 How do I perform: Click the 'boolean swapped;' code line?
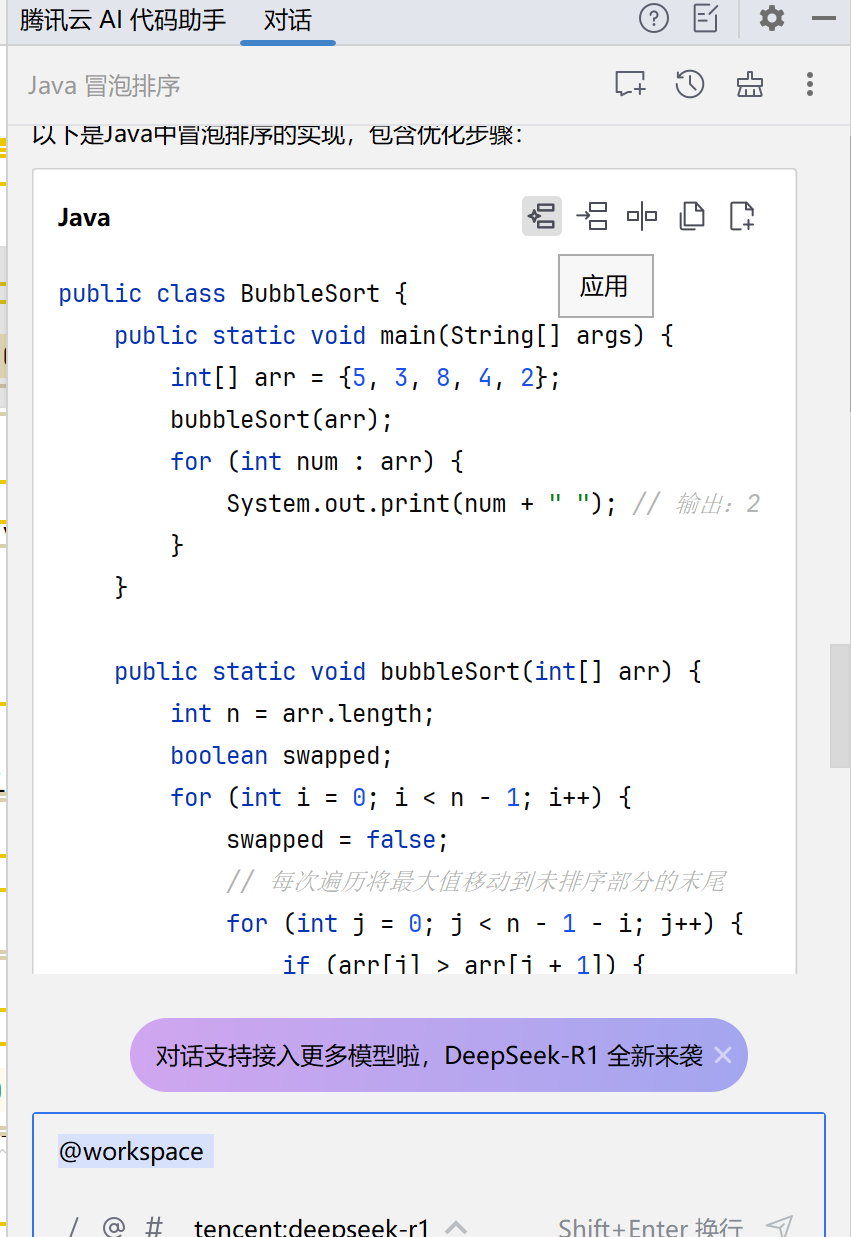[x=282, y=755]
